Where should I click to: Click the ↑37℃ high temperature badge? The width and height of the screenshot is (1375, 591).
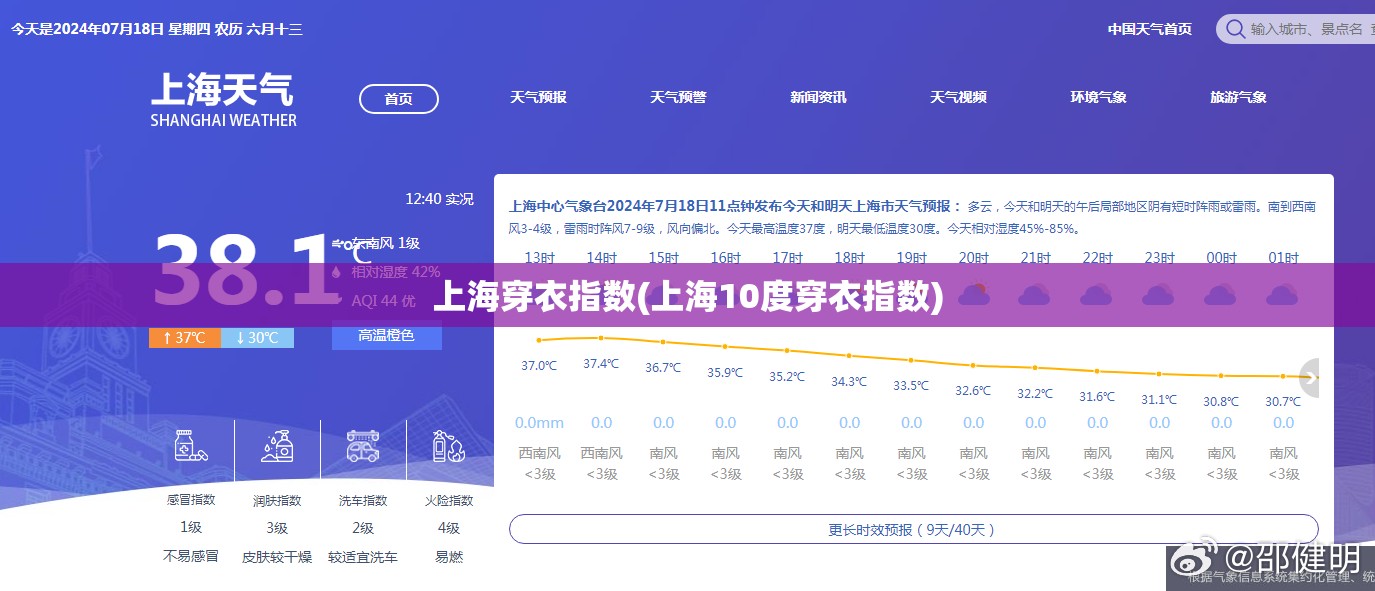(185, 337)
